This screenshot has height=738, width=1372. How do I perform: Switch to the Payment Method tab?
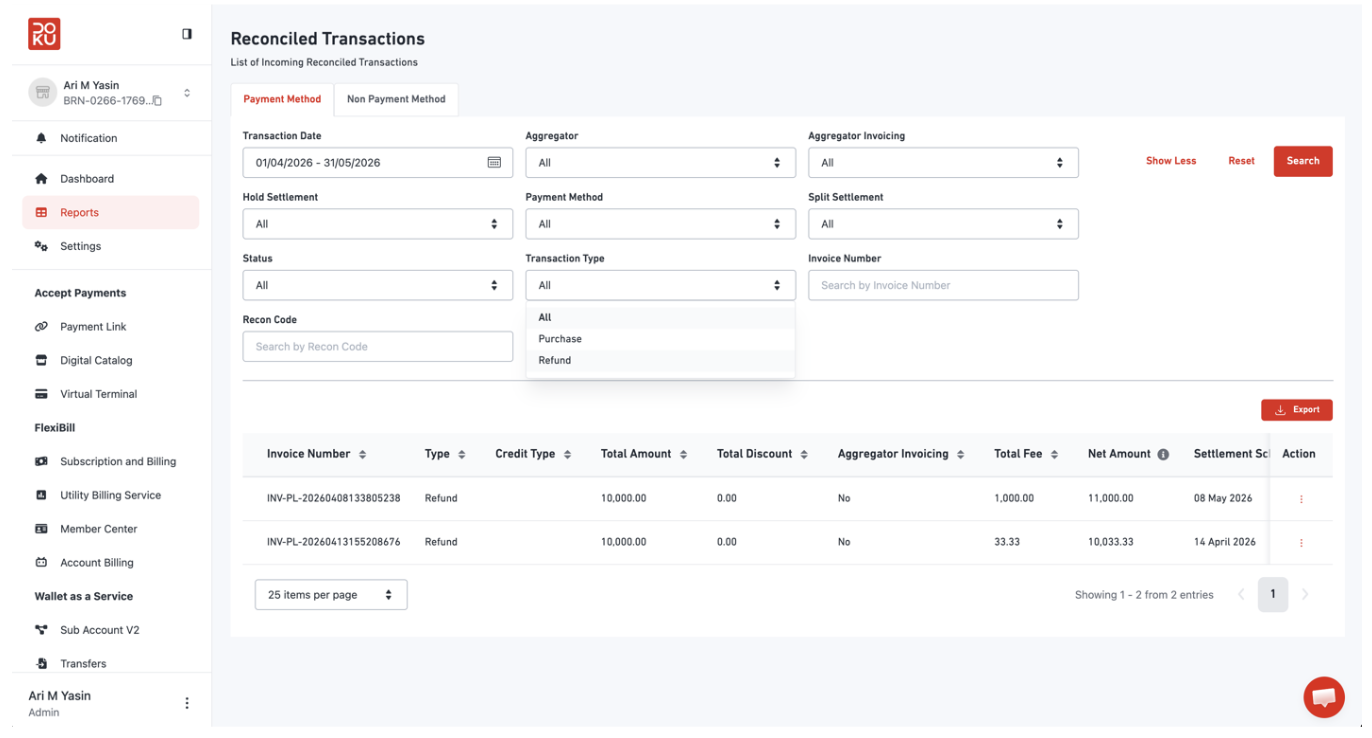[x=282, y=99]
